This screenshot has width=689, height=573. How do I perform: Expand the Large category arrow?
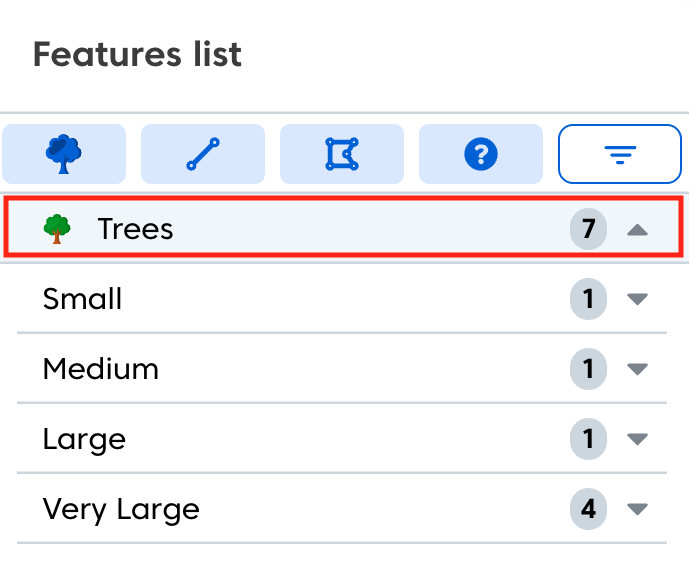637,439
